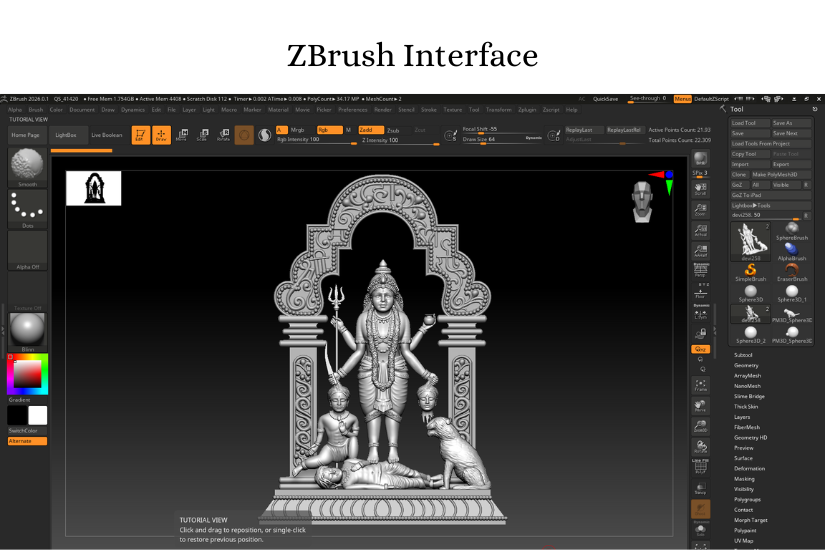Expand the Deformation section

[750, 468]
